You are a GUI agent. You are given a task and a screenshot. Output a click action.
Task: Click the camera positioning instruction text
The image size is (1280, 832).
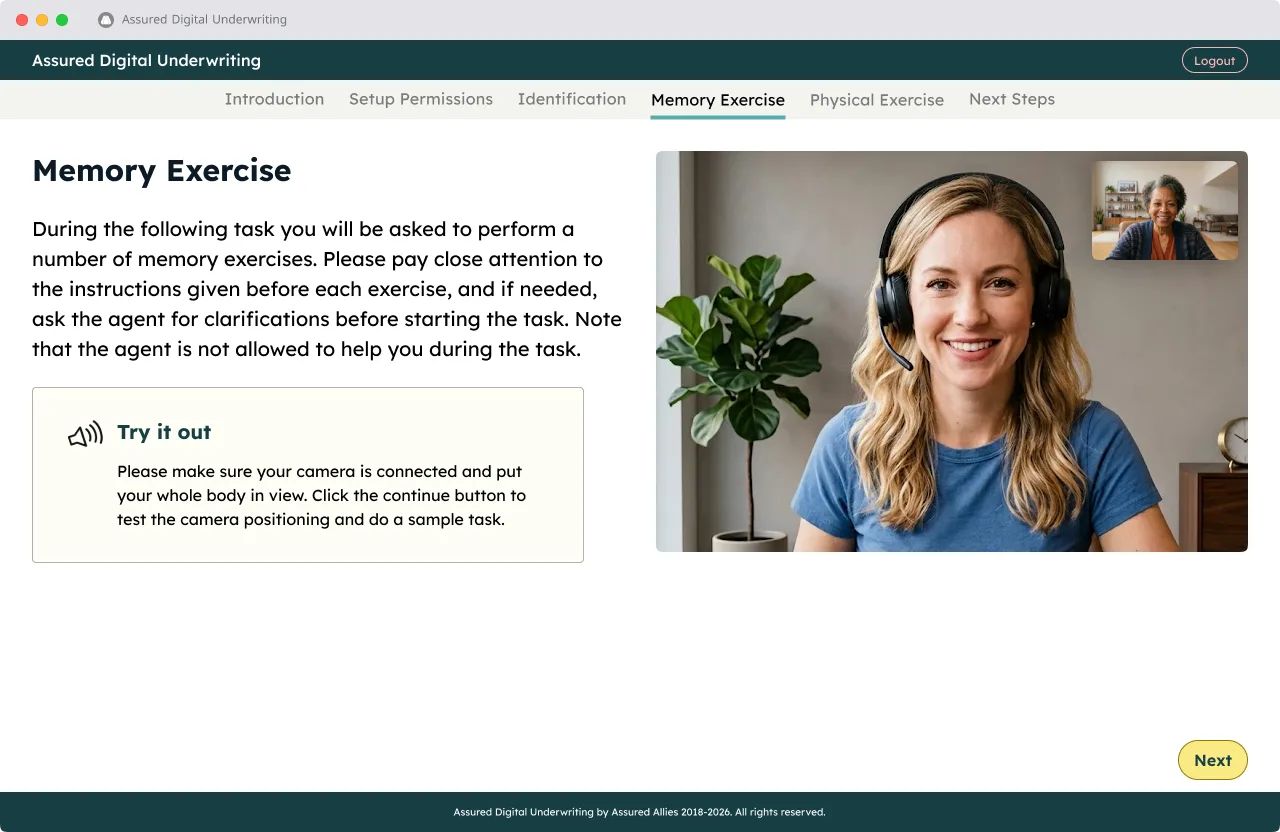point(321,495)
